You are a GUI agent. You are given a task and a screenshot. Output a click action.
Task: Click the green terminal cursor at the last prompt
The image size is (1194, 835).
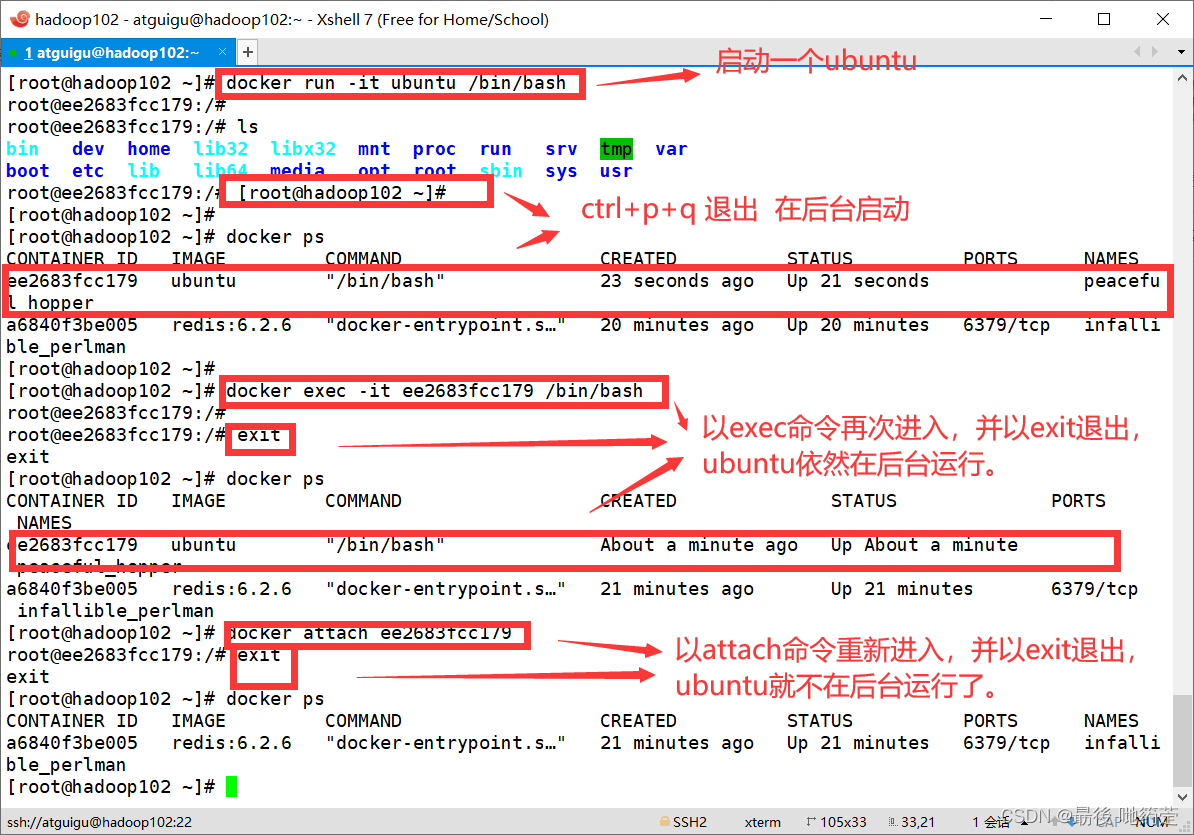tap(231, 787)
